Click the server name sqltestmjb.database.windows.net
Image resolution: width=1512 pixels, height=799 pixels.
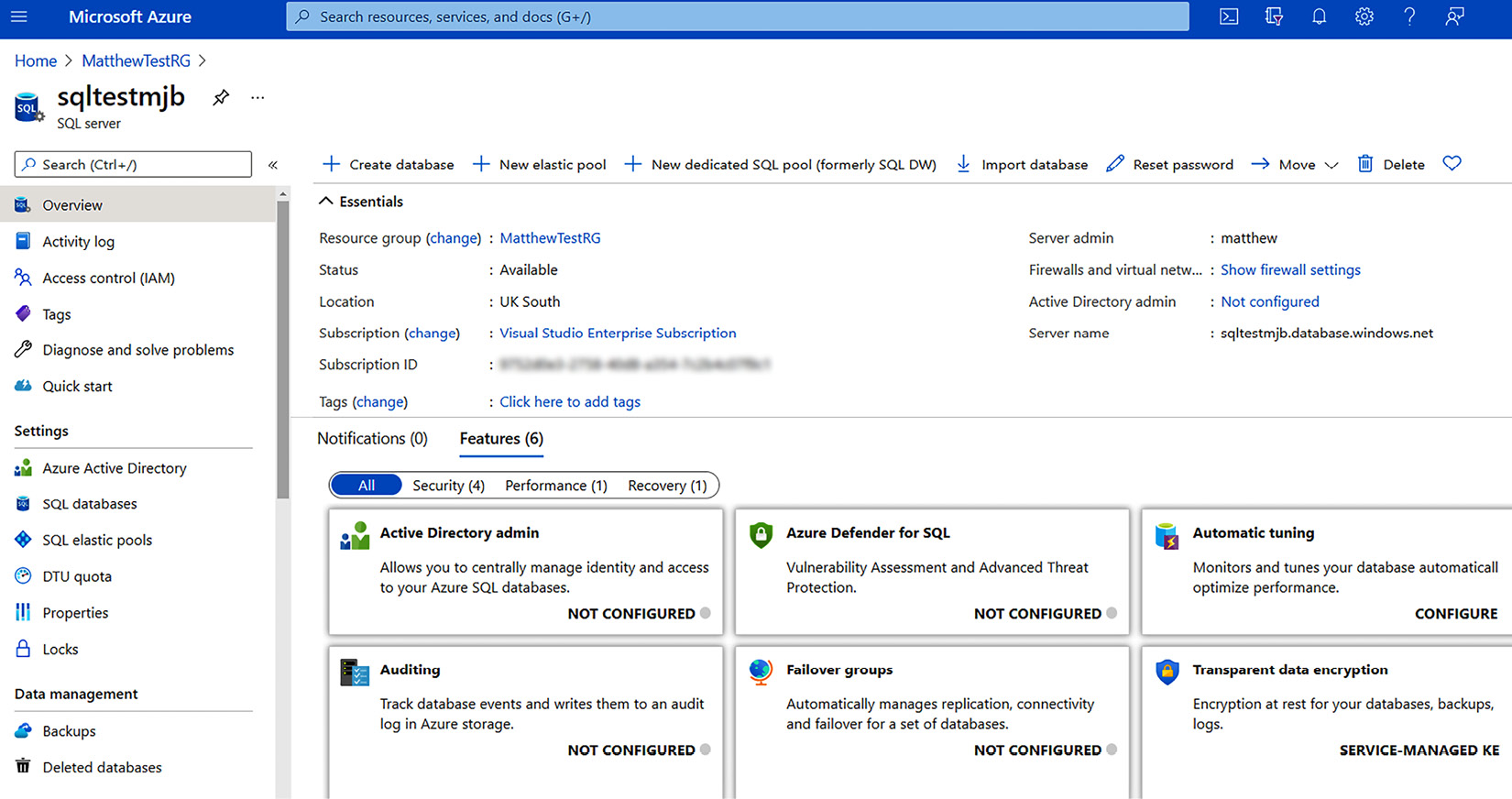[1327, 333]
